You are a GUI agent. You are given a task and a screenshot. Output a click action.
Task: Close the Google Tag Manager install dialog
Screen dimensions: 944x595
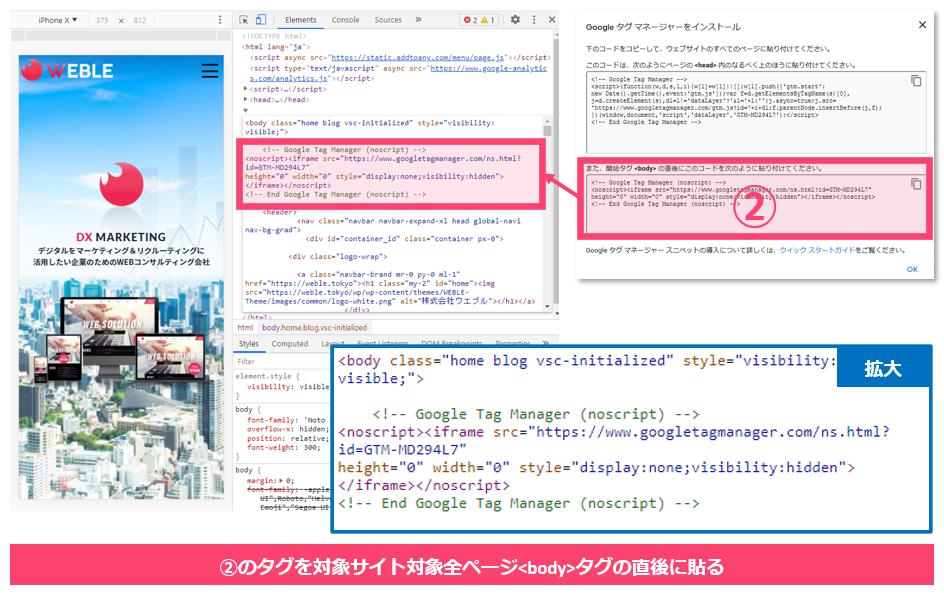[x=922, y=25]
